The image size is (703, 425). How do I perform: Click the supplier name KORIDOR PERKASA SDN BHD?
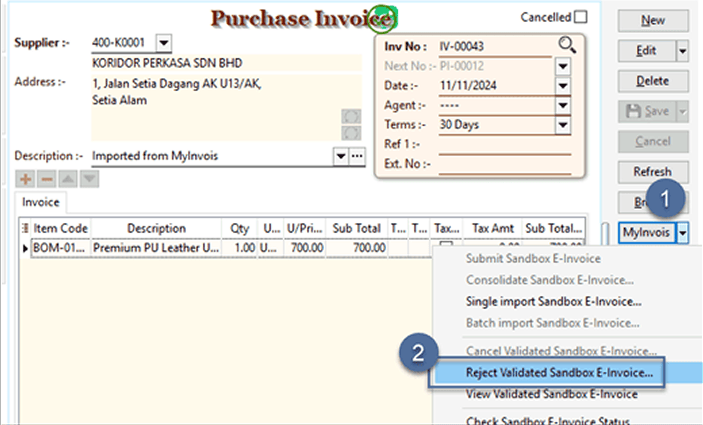tap(167, 63)
